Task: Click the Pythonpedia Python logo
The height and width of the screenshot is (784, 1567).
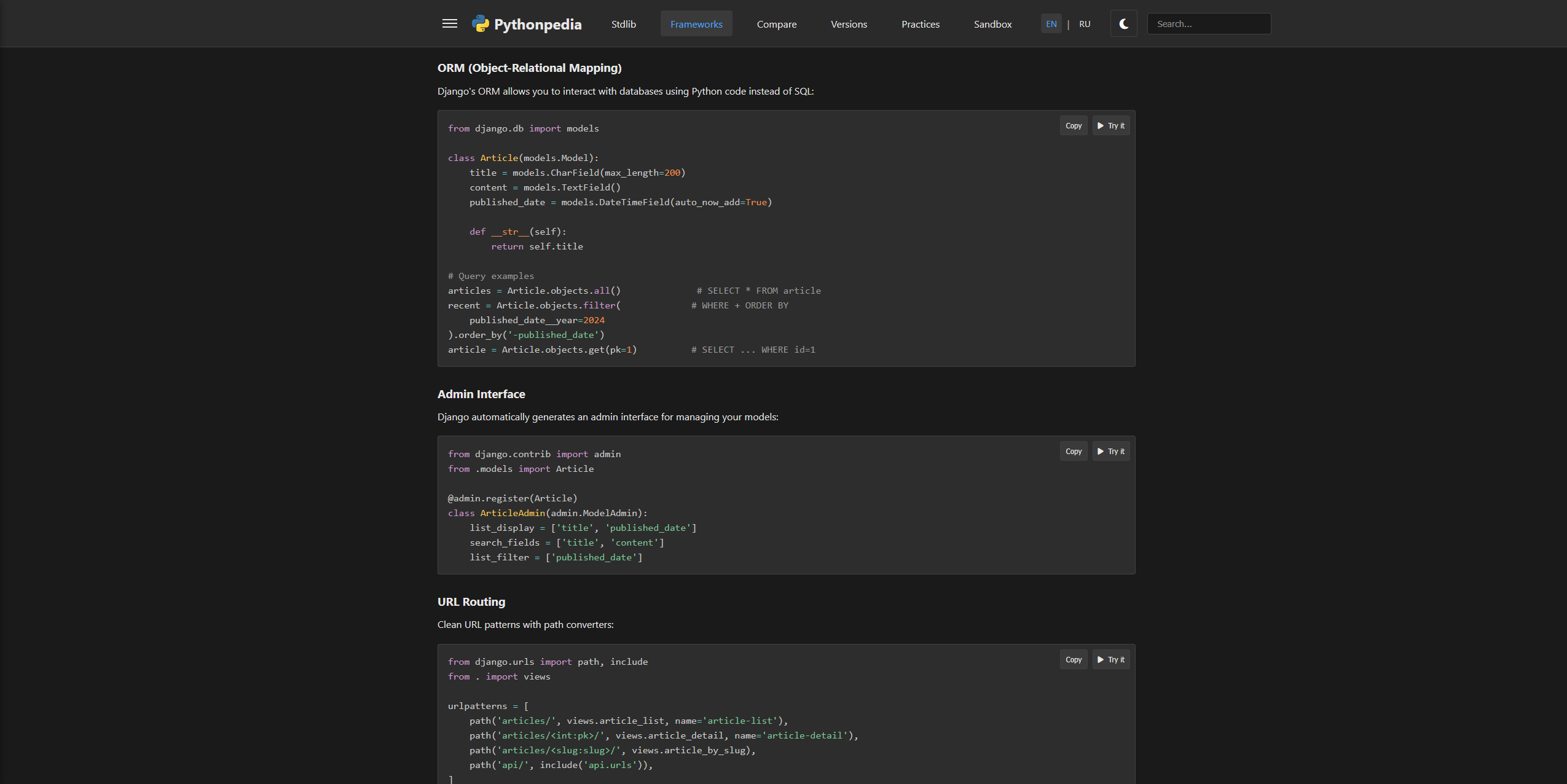Action: (x=481, y=23)
